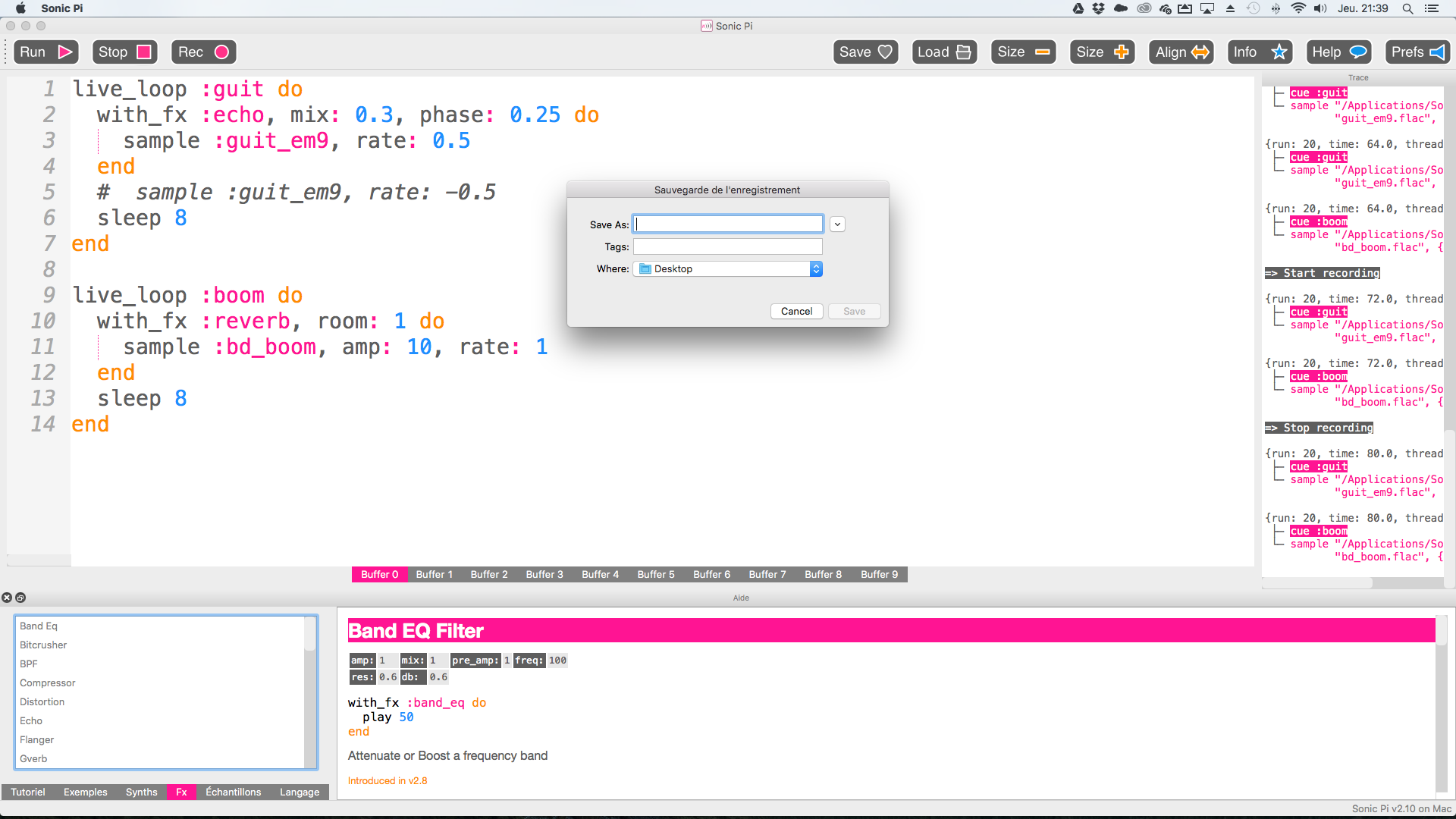
Task: Switch to Buffer 7 tab
Action: (767, 574)
